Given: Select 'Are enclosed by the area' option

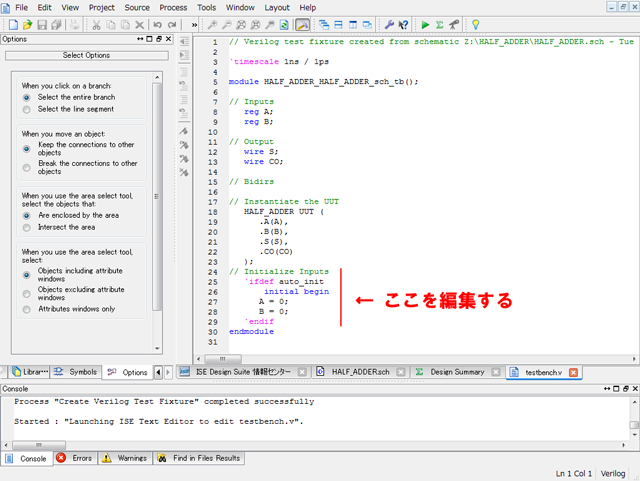Looking at the screenshot, I should [27, 216].
